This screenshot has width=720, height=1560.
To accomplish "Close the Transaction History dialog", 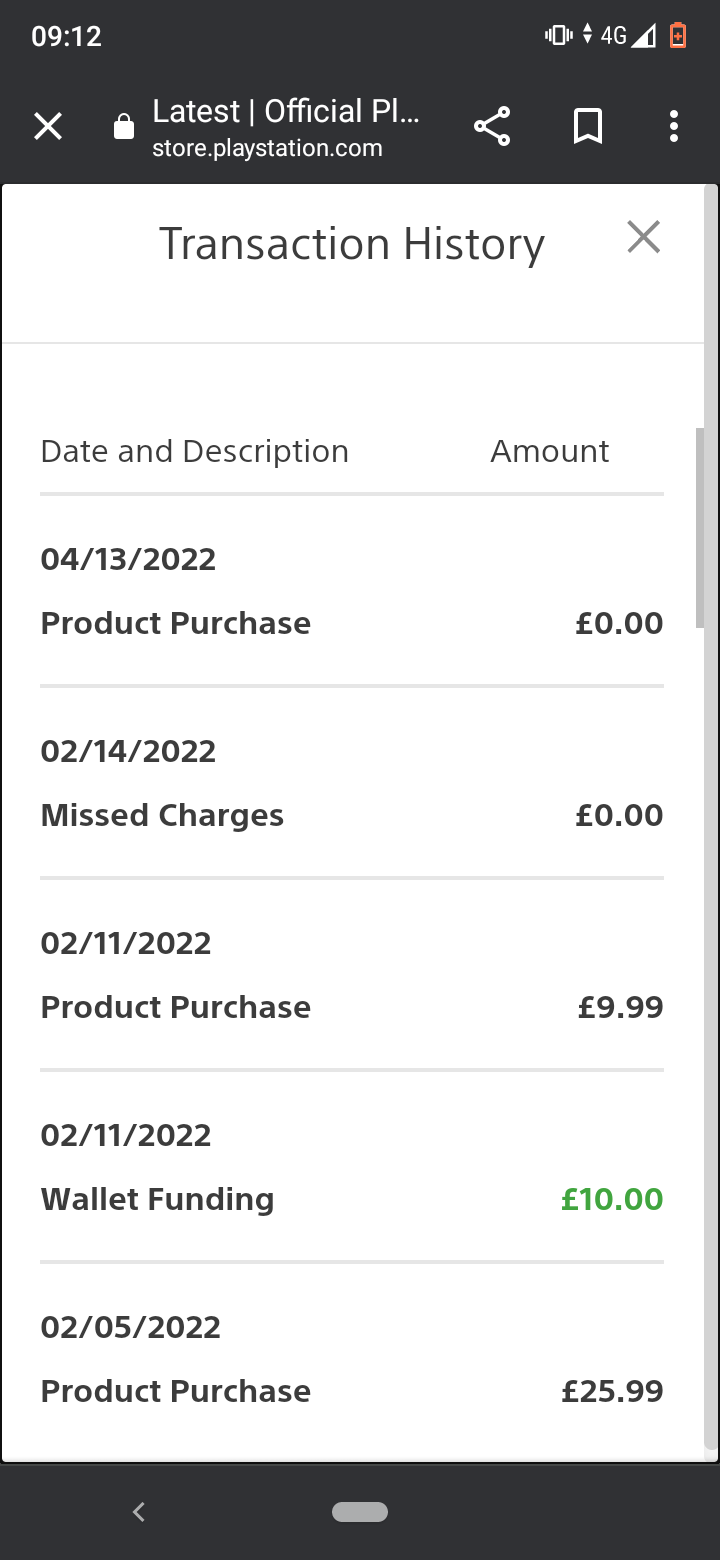I will [643, 238].
